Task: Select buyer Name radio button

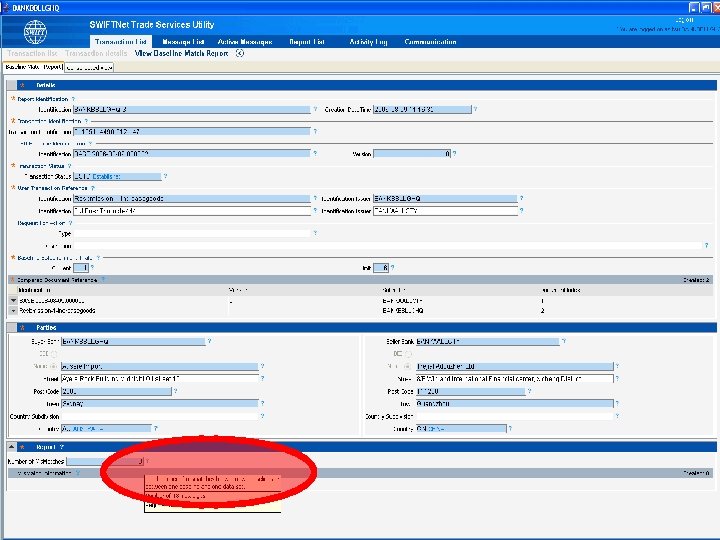Action: tap(54, 366)
